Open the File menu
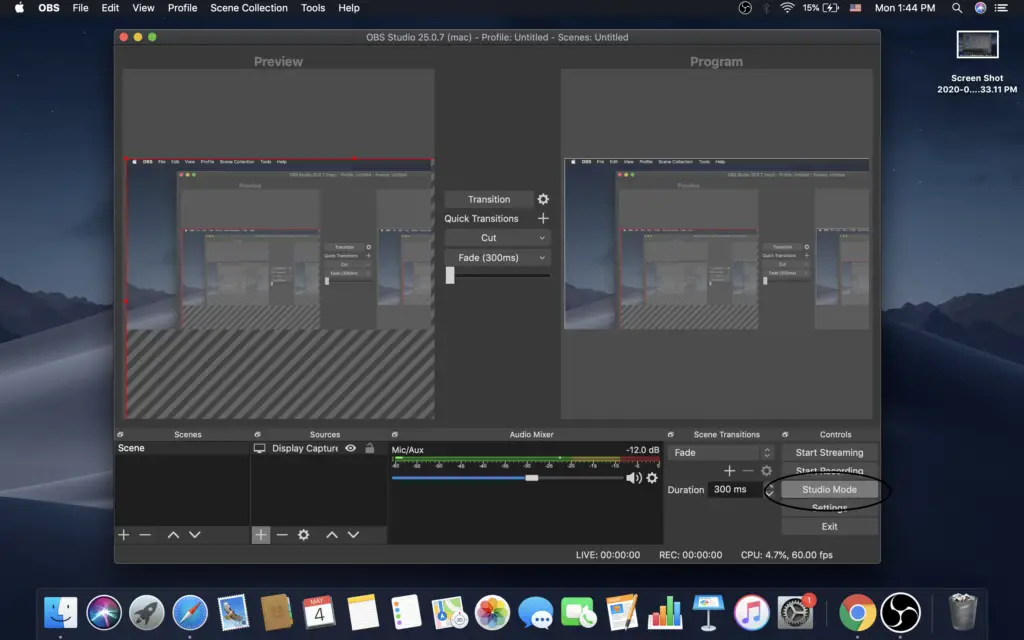Screen dimensions: 1024x640 tap(80, 8)
